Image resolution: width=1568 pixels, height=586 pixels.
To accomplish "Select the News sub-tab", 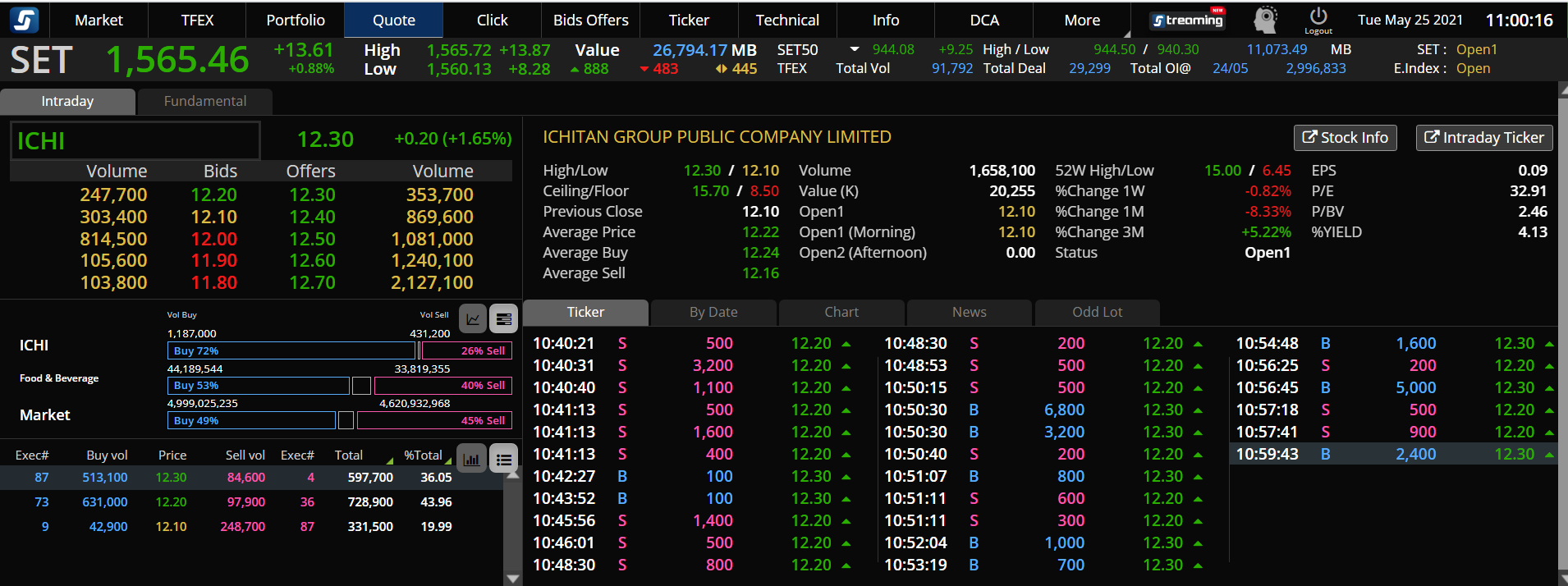I will tap(970, 312).
